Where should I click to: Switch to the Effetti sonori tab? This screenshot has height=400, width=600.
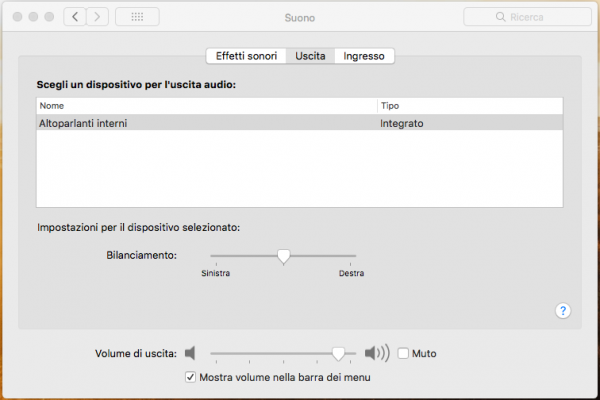[x=245, y=56]
